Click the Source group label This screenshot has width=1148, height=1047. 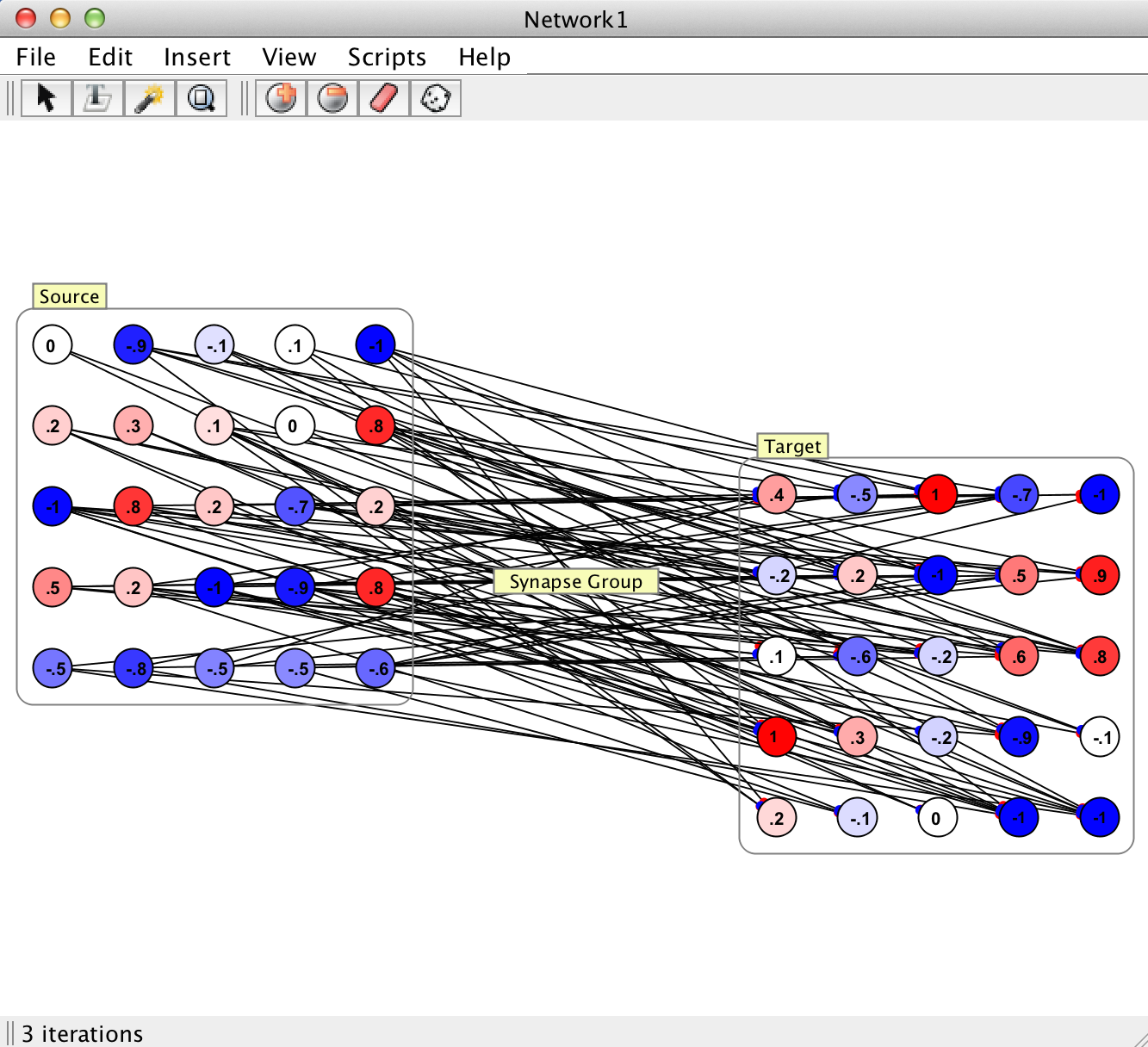(x=69, y=296)
